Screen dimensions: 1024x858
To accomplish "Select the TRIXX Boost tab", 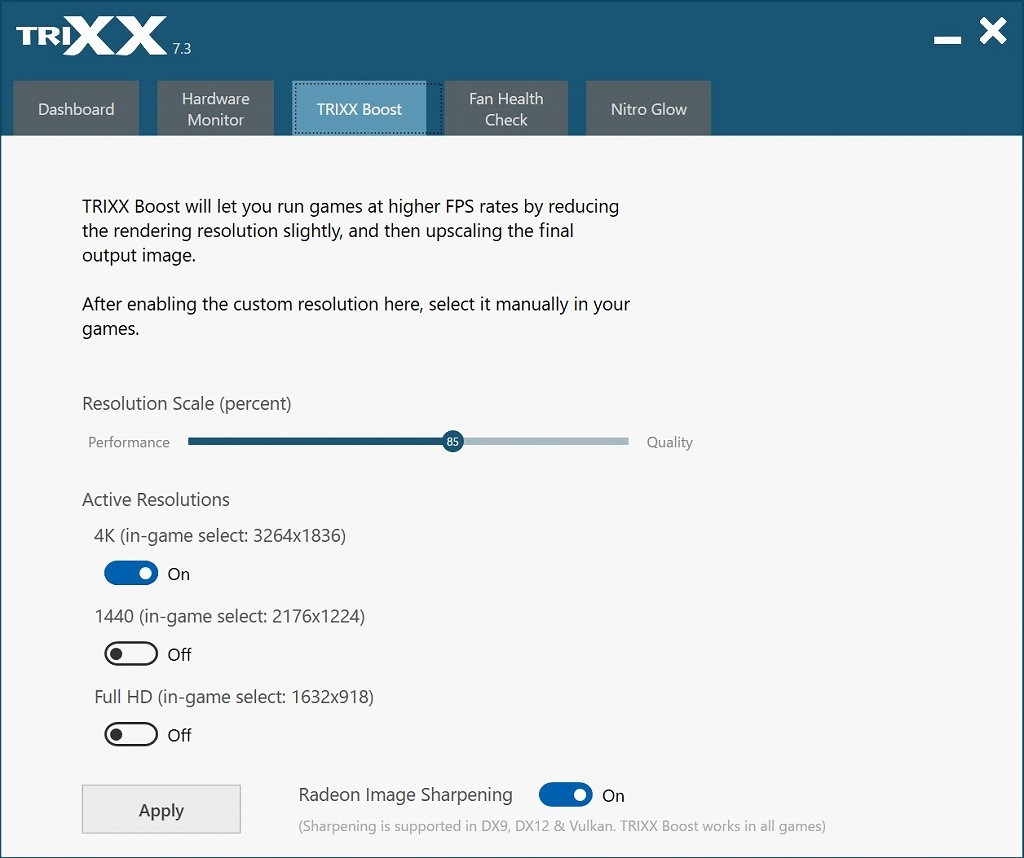I will 359,108.
